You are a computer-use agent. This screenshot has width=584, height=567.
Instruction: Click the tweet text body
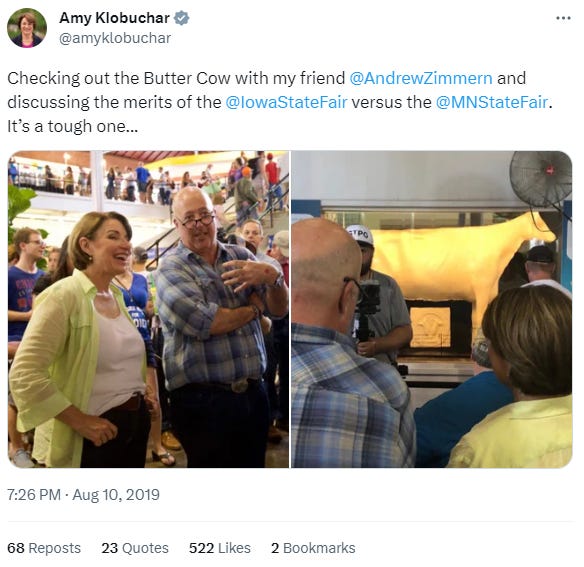click(x=279, y=102)
